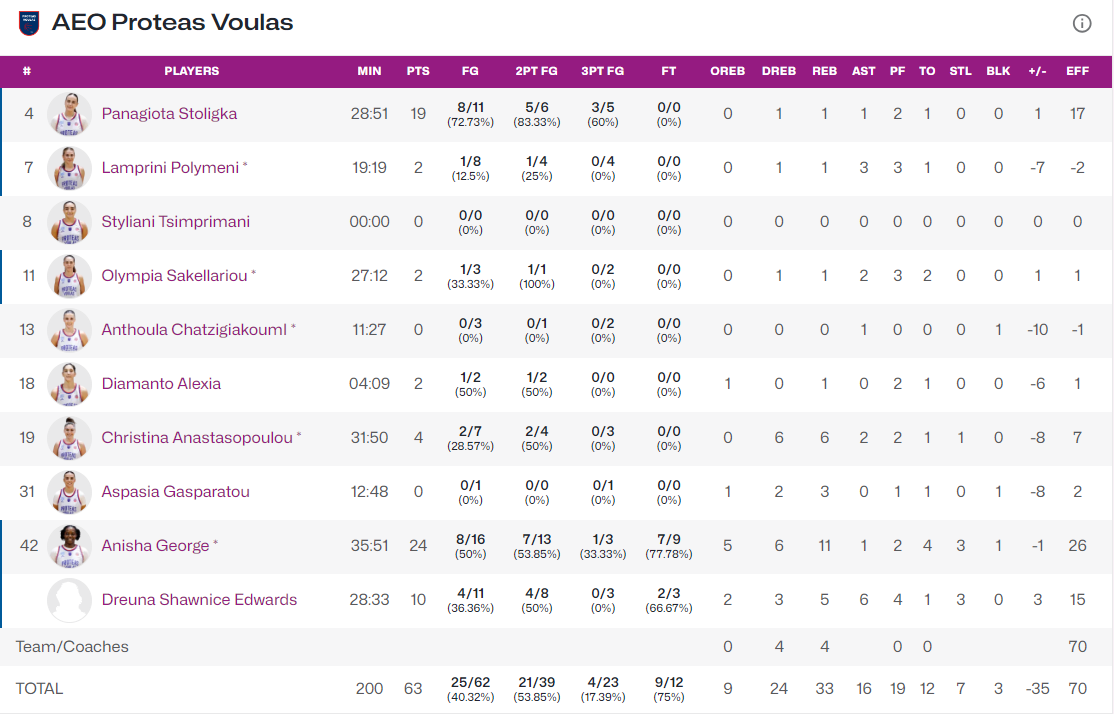The width and height of the screenshot is (1114, 714).
Task: Open Anthoula Chatzigiakouml's player photo
Action: pos(69,330)
